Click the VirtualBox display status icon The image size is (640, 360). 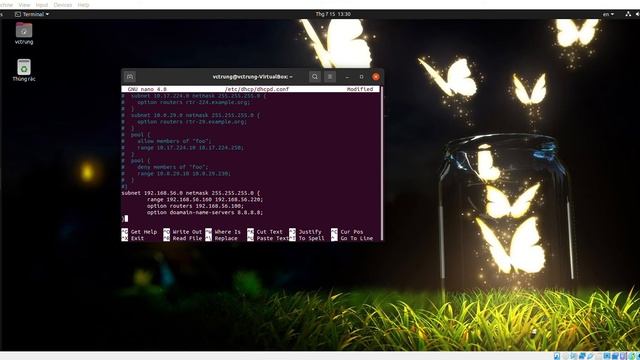click(607, 356)
